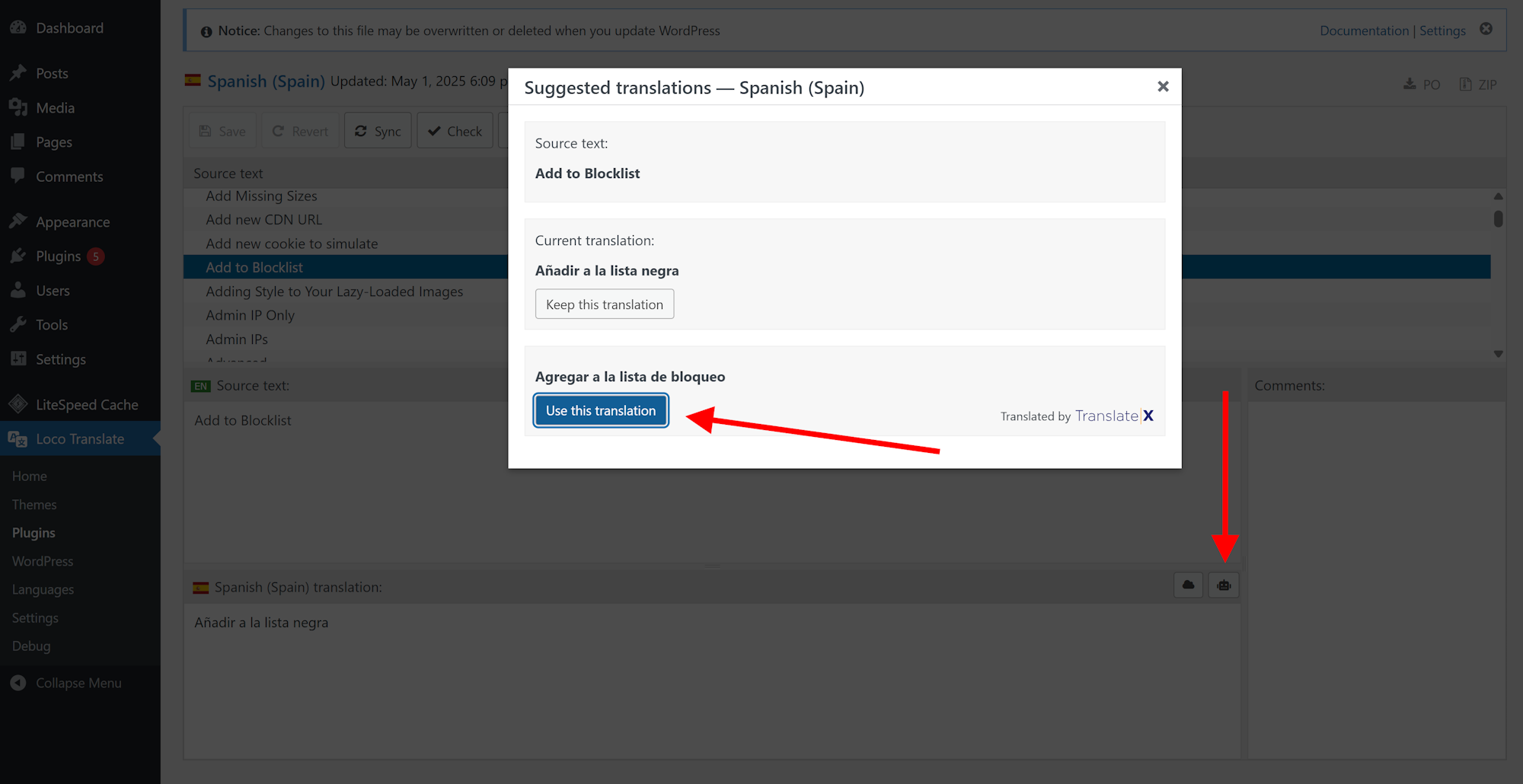This screenshot has height=784, width=1523.
Task: Dismiss the notice with circled X
Action: [1486, 29]
